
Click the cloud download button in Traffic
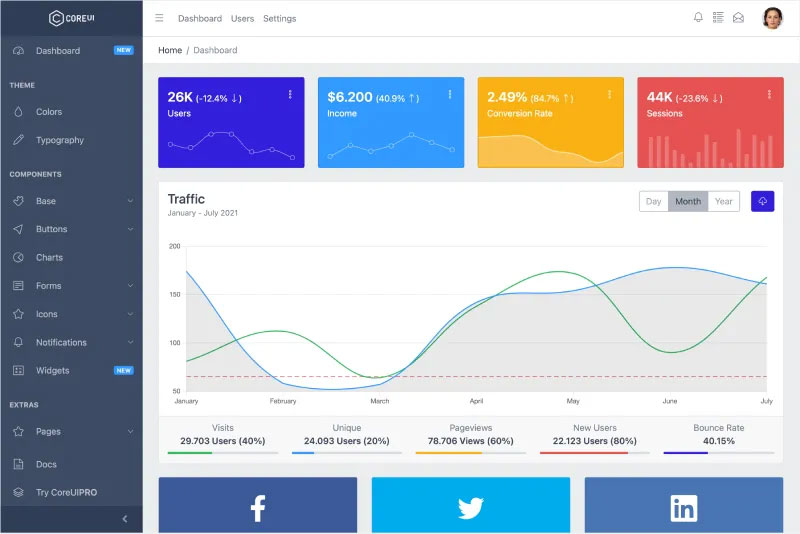[x=762, y=201]
